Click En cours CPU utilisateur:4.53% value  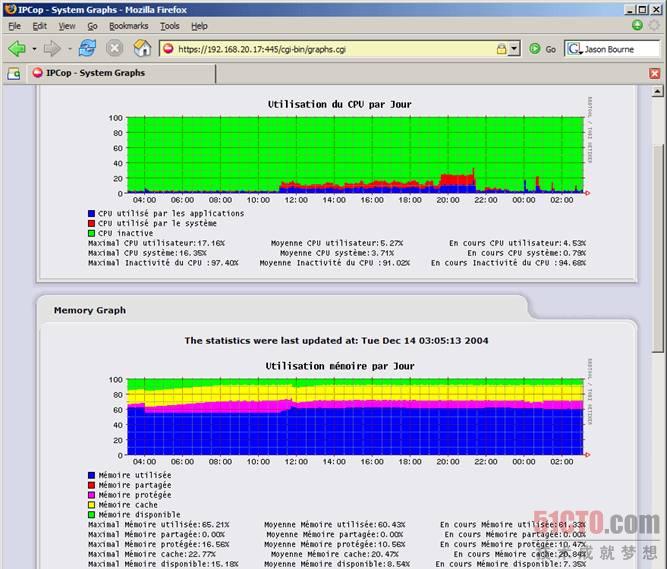517,243
